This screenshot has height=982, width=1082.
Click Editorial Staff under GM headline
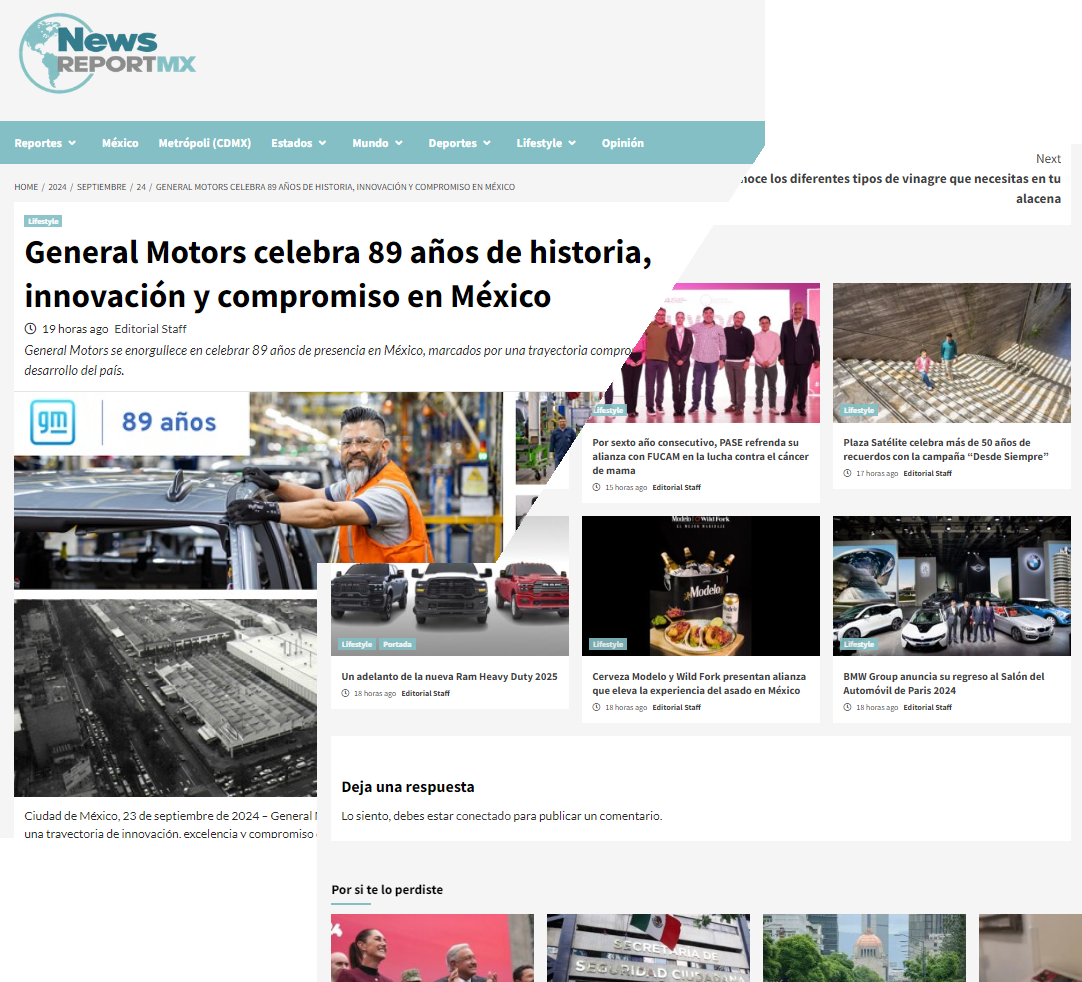pyautogui.click(x=150, y=329)
